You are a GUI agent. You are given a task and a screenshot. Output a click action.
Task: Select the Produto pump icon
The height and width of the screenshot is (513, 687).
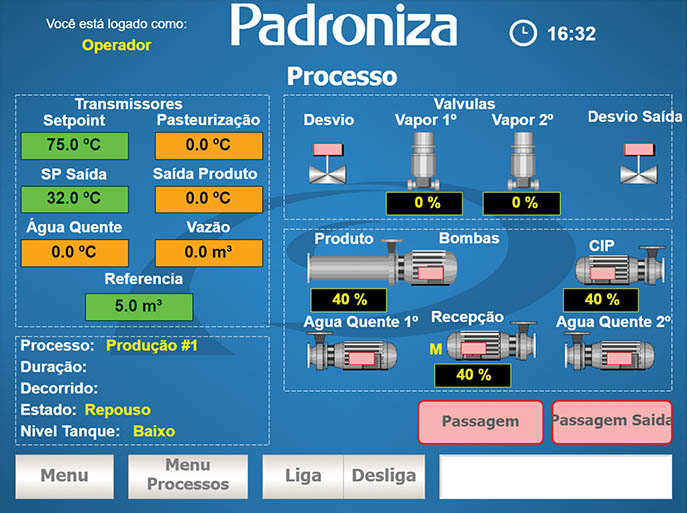point(382,267)
